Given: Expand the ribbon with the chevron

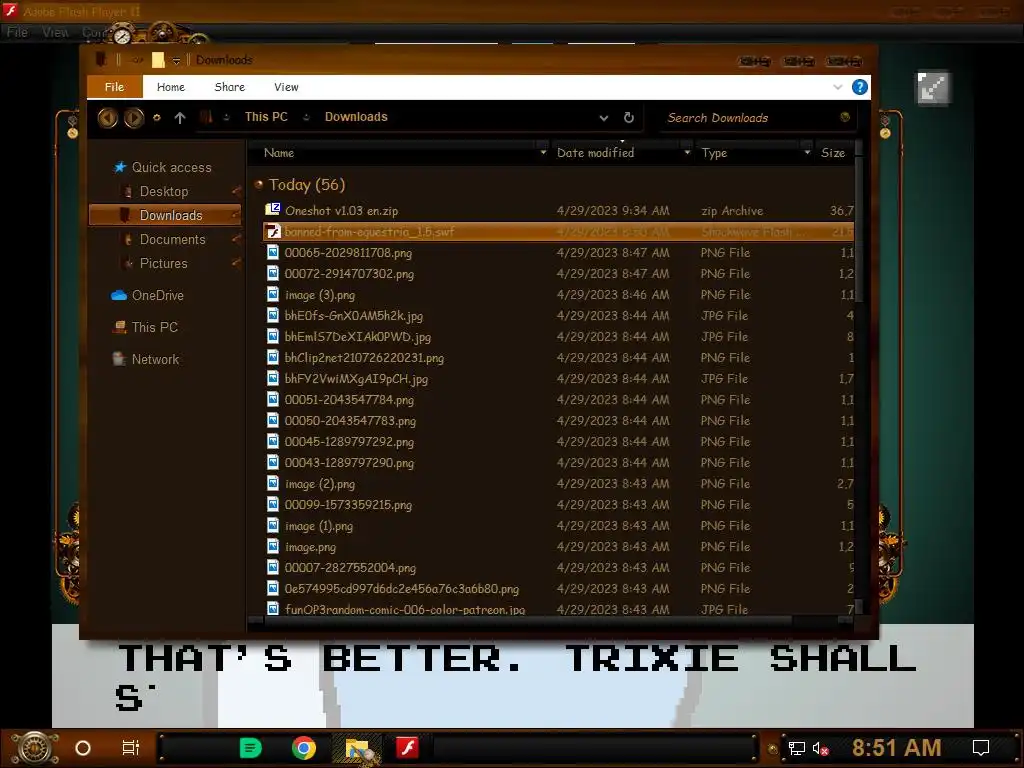Looking at the screenshot, I should [837, 87].
